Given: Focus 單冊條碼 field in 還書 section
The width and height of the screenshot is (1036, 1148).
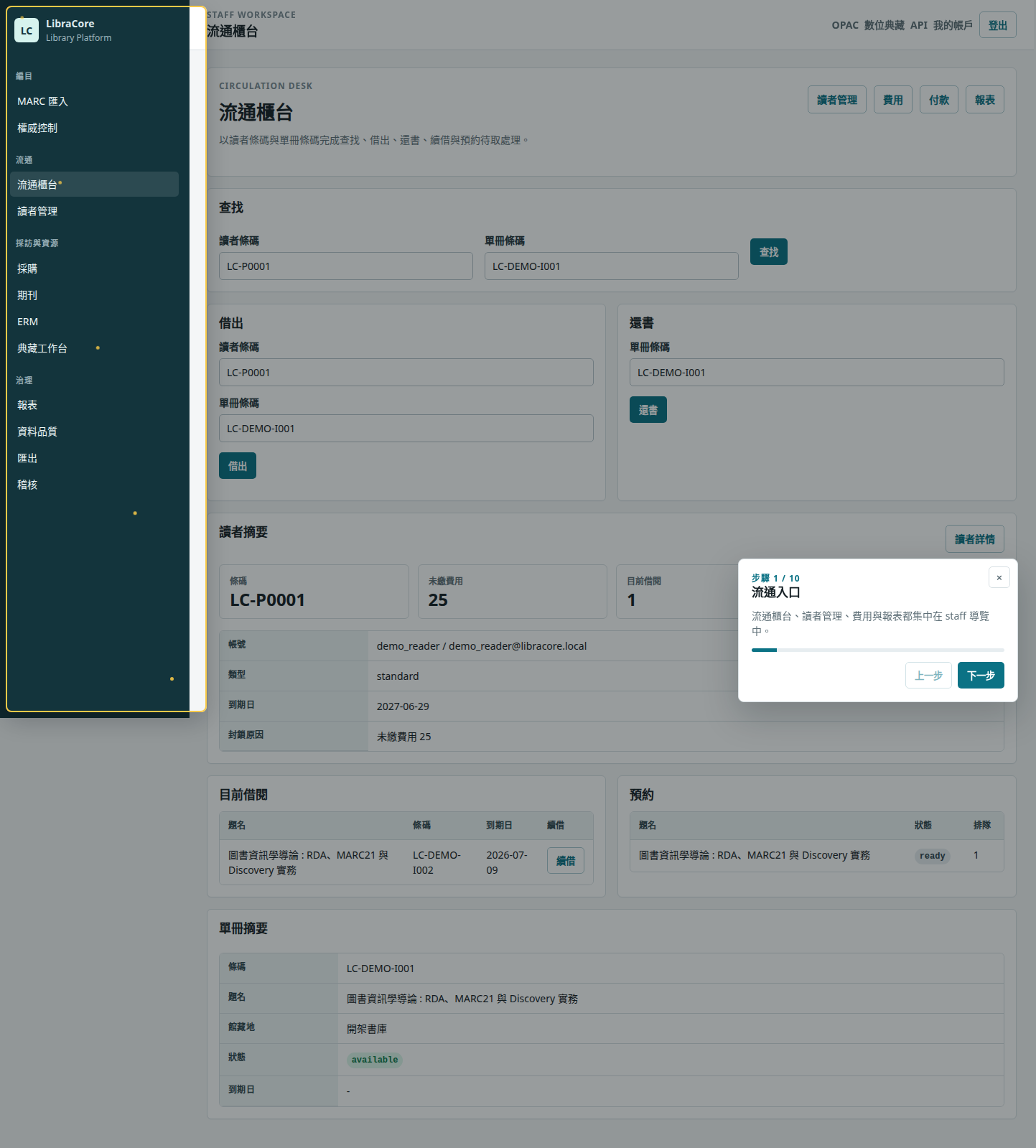Looking at the screenshot, I should [816, 372].
